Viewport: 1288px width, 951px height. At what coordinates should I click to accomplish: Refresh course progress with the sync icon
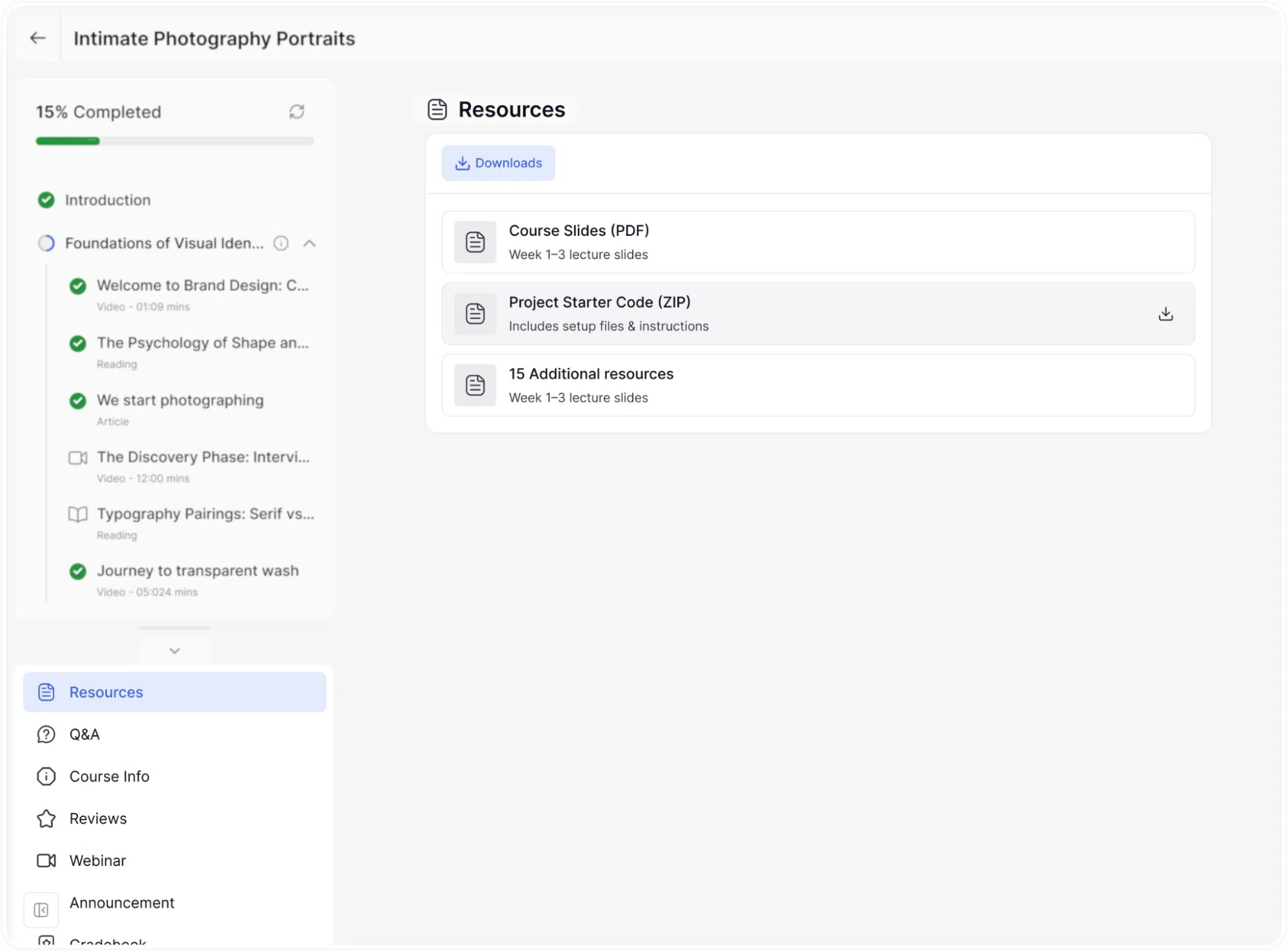[296, 112]
